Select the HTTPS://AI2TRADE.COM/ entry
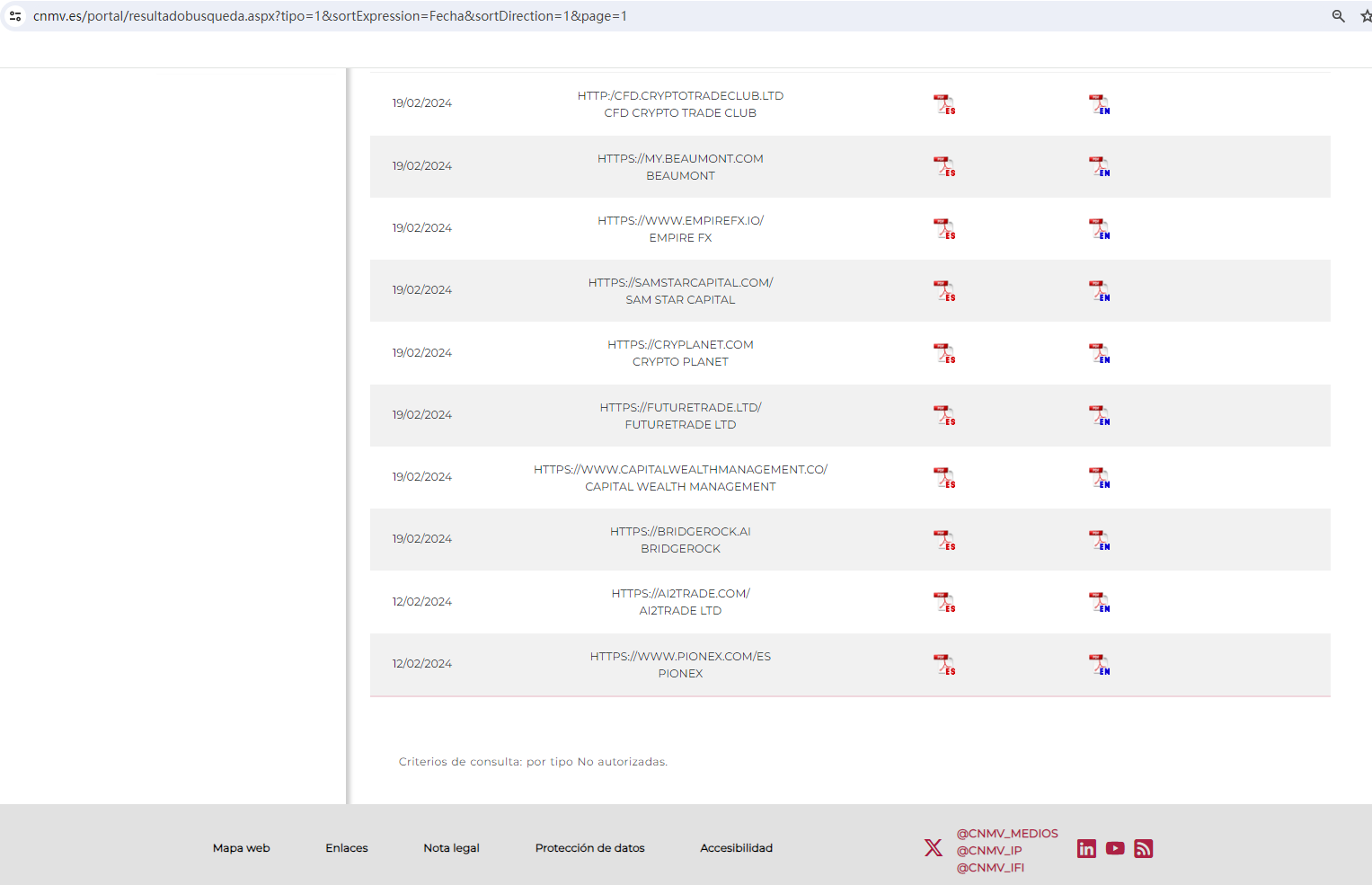Screen dimensions: 1372x885 [680, 594]
